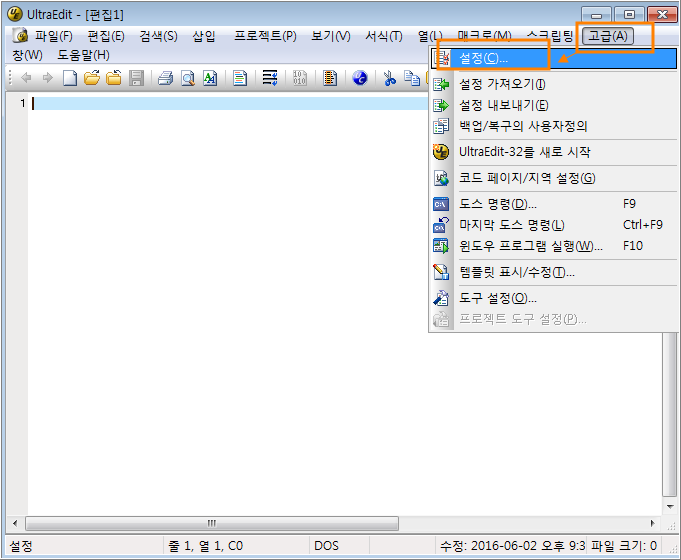This screenshot has height=560, width=681.
Task: Copy selection with copy icon
Action: pyautogui.click(x=412, y=78)
